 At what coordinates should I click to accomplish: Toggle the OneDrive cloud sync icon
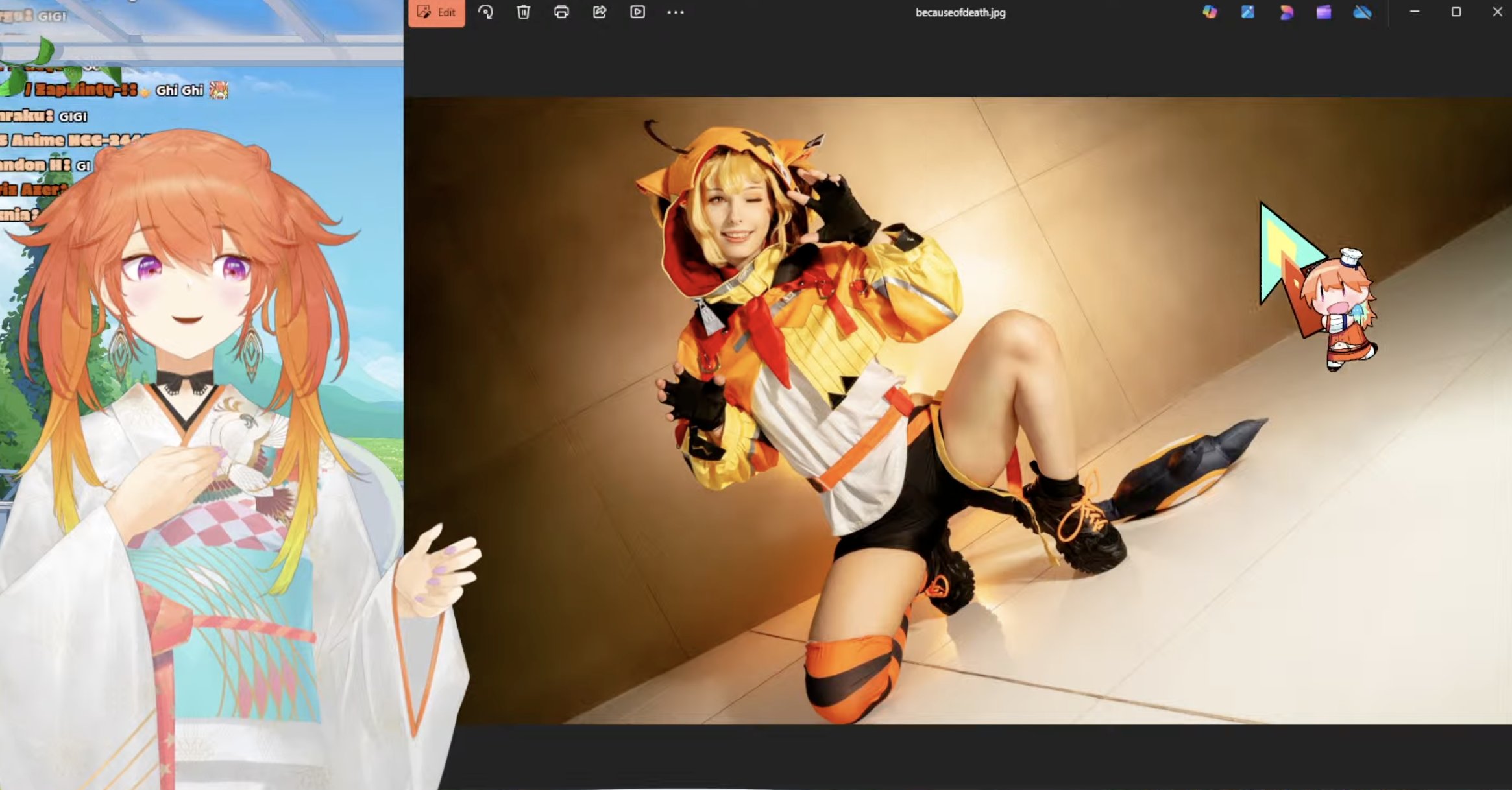pyautogui.click(x=1362, y=12)
